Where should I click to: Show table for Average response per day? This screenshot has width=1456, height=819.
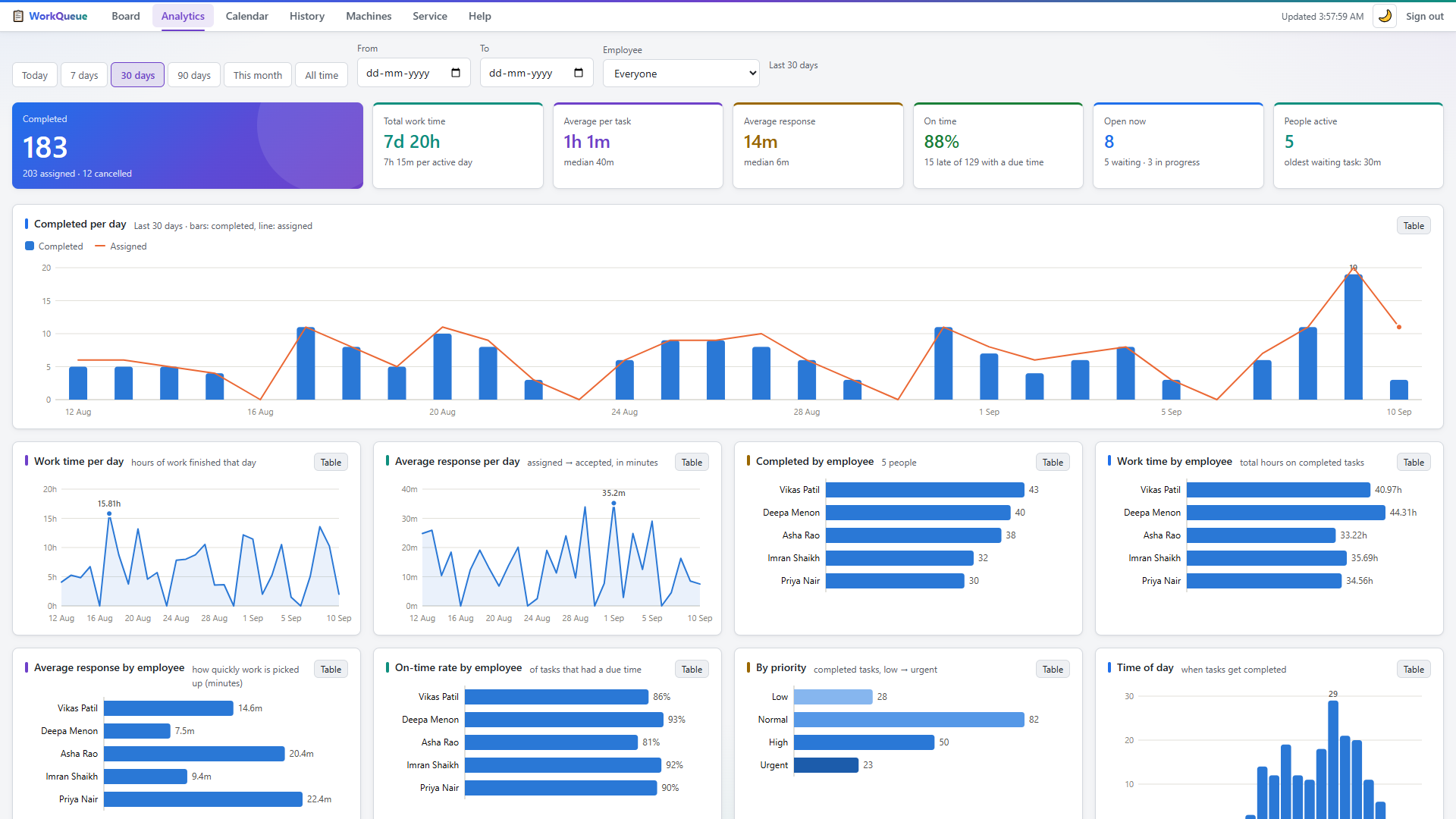(692, 463)
